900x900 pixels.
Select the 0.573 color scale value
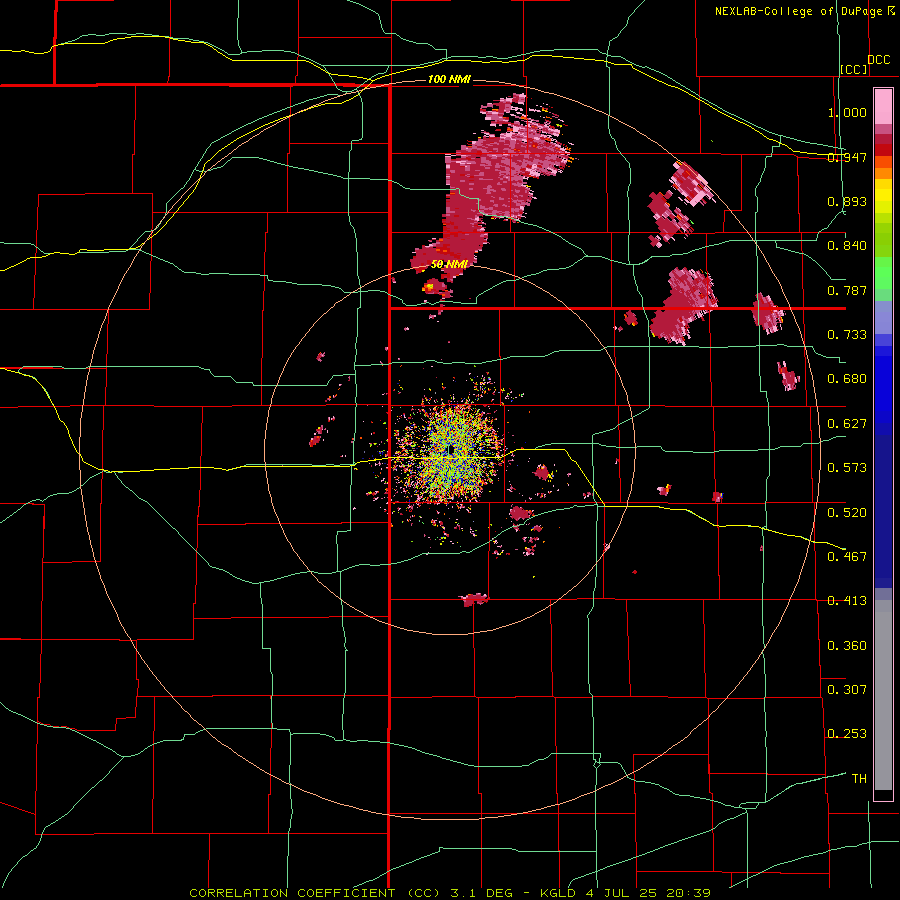pos(847,468)
